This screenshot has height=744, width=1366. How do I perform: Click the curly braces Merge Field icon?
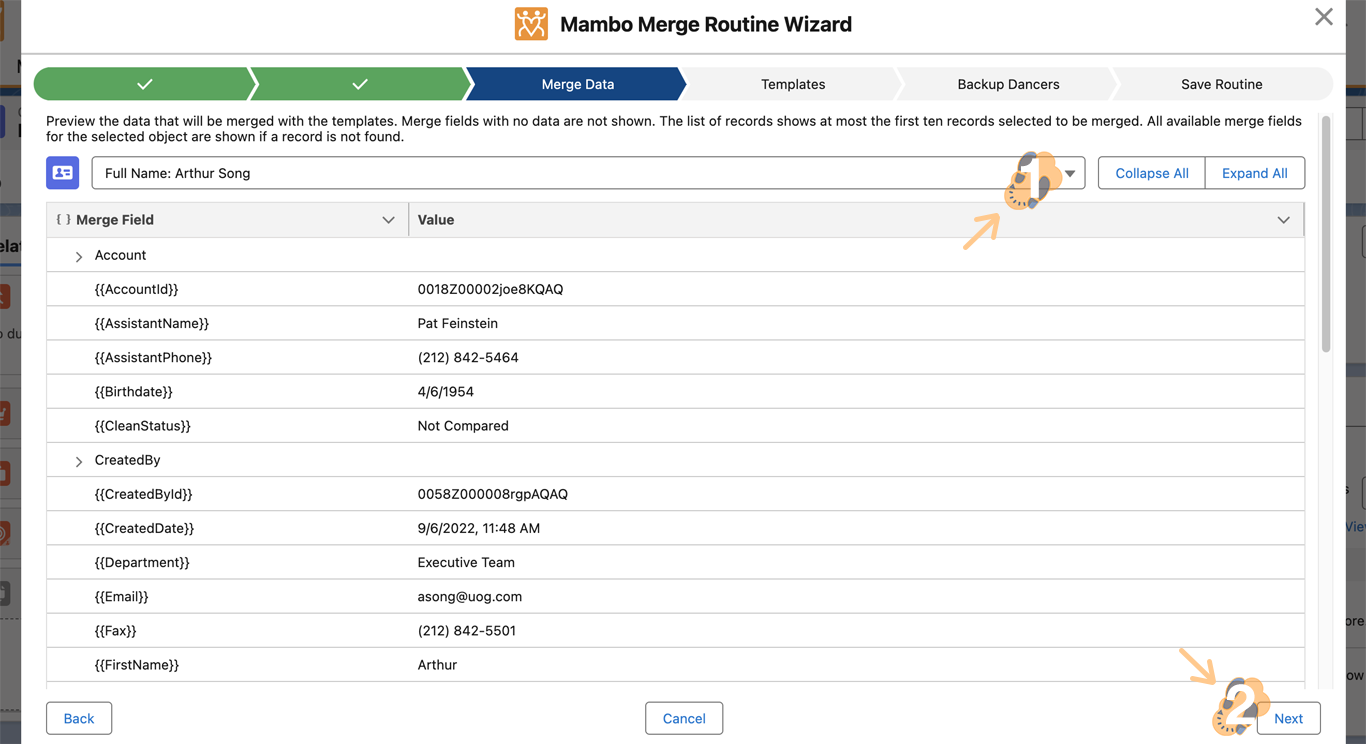[63, 220]
